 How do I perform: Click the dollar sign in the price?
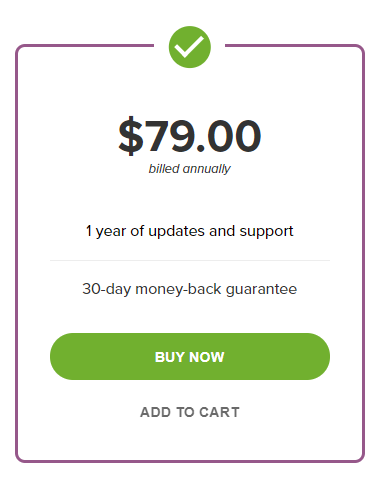coord(131,136)
